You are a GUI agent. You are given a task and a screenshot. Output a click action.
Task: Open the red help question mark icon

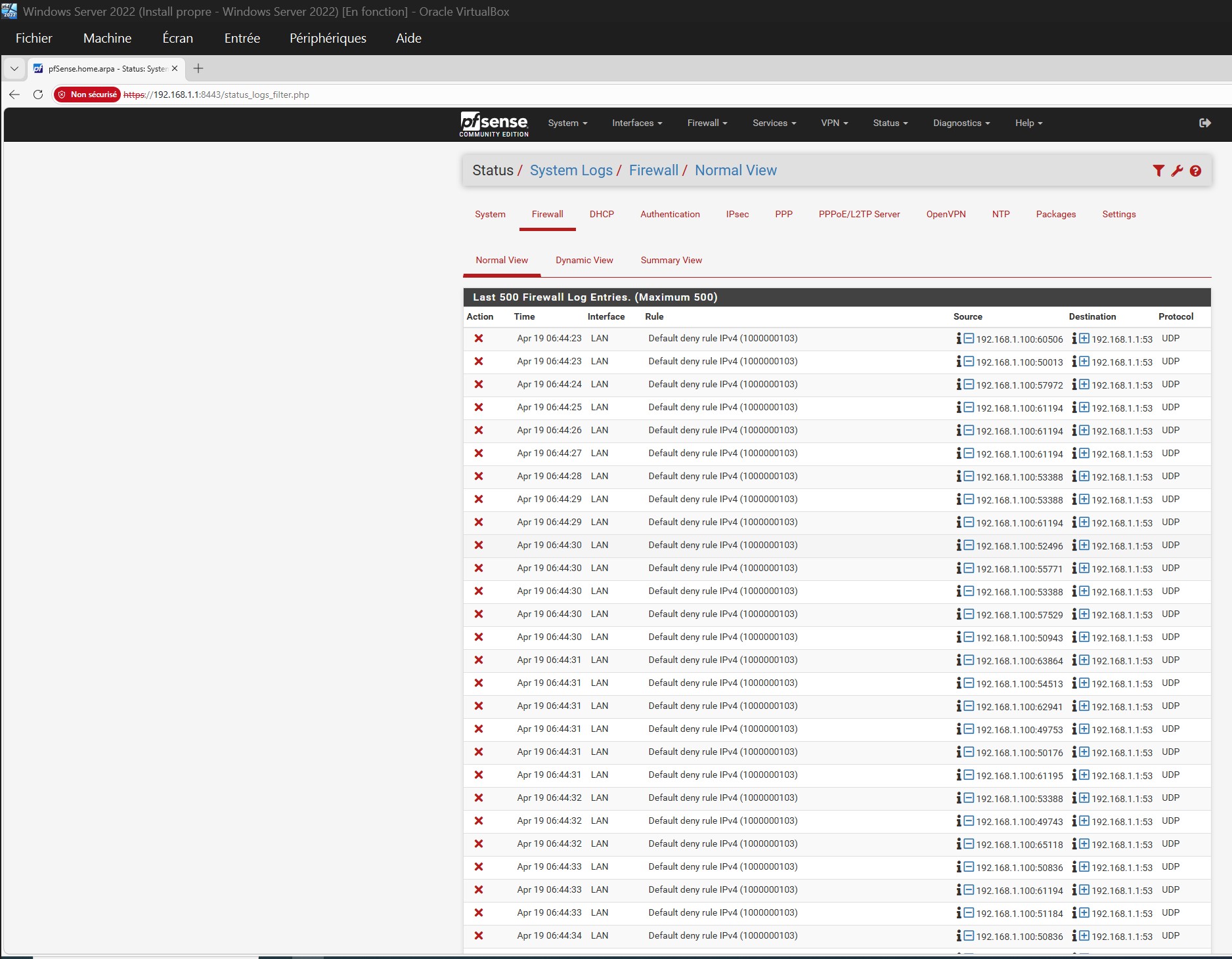[1195, 171]
